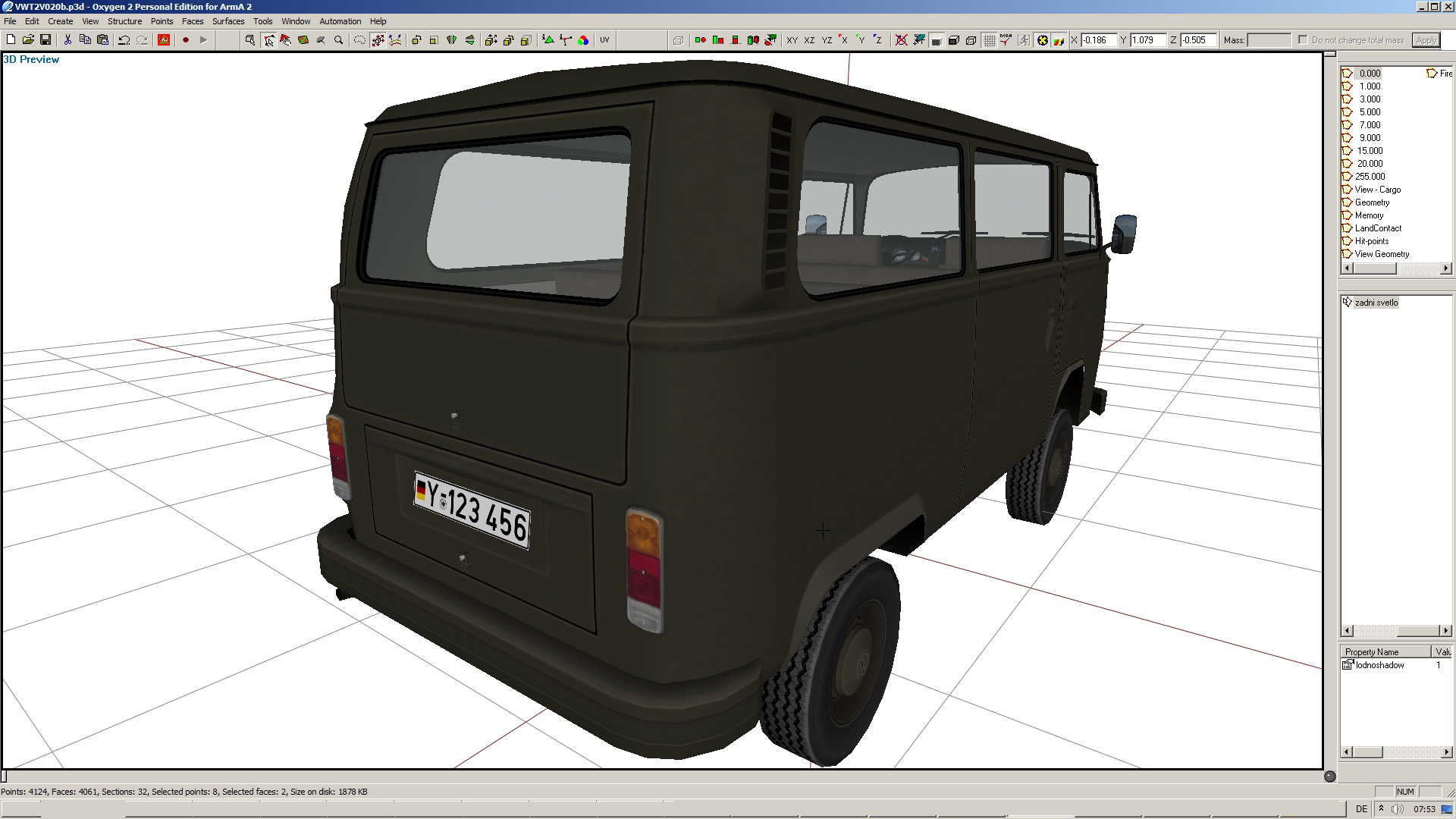Select the Geometry LOD

(1372, 202)
